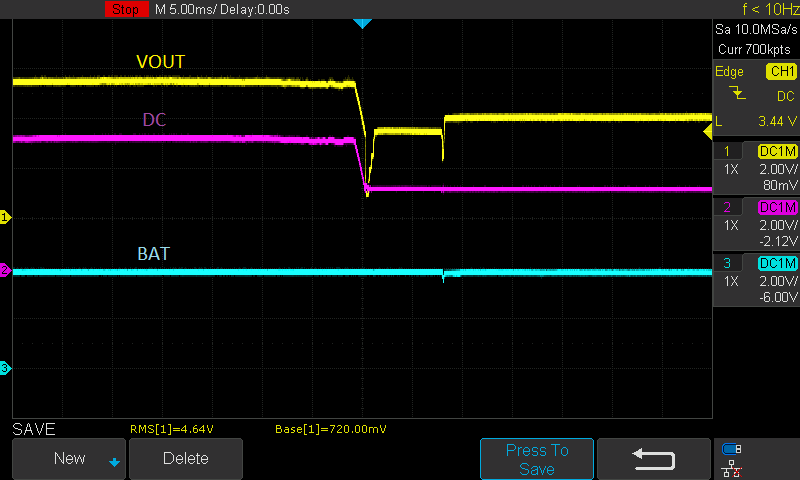Click the return back arrow button
This screenshot has height=480, width=800.
tap(654, 459)
